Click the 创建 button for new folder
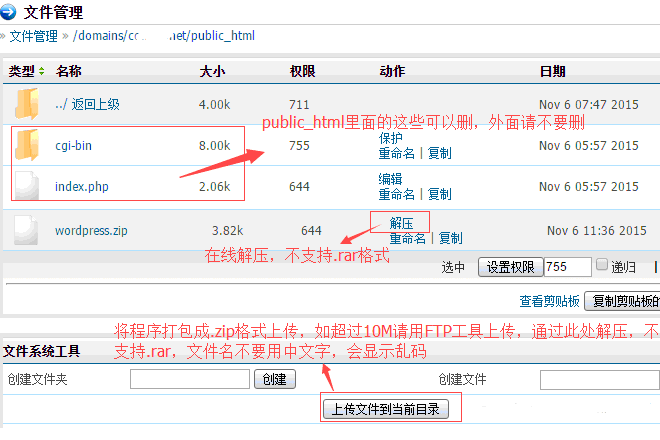660x440 pixels. tap(273, 380)
